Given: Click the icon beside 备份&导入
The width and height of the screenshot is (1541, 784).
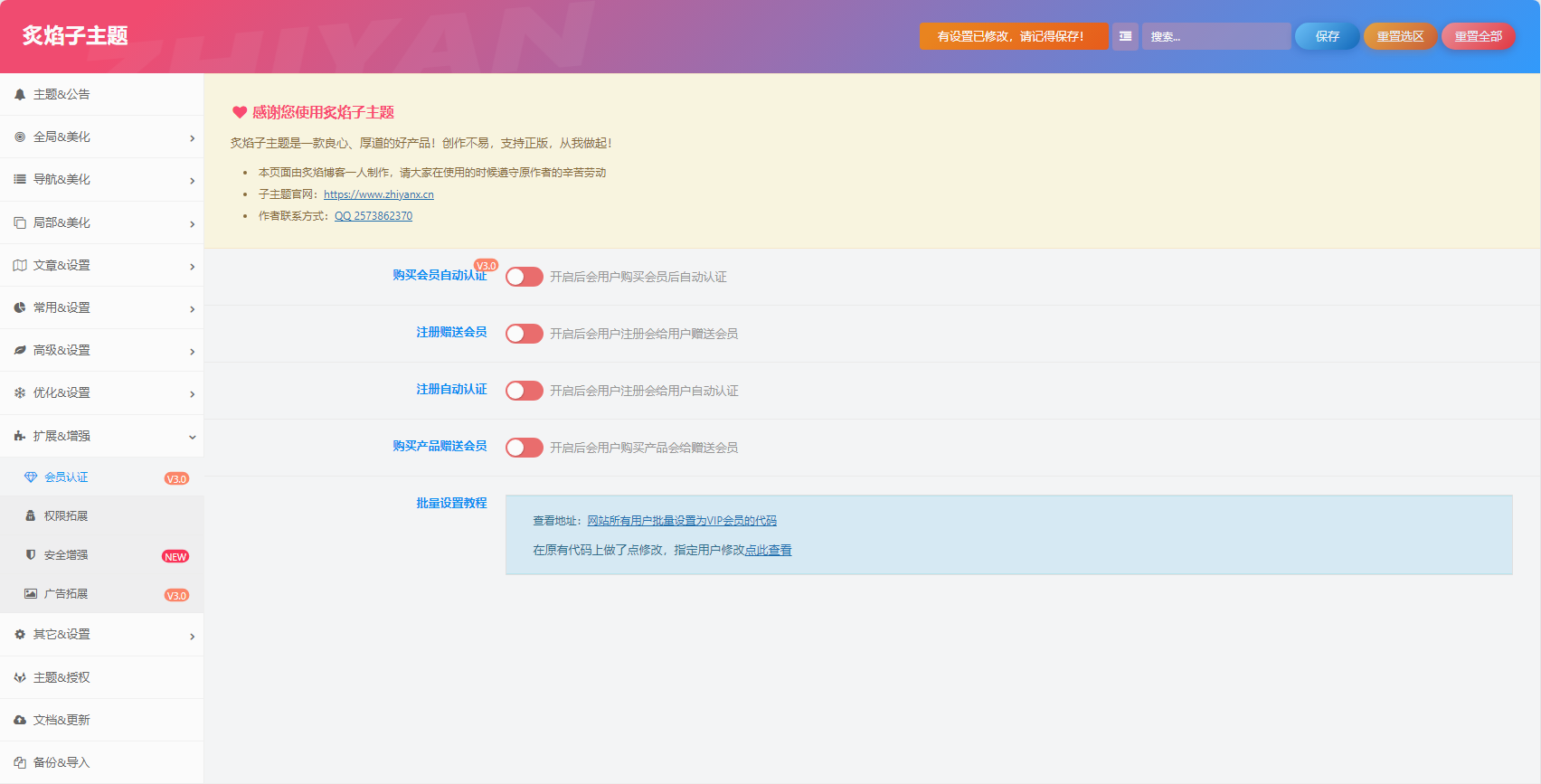Looking at the screenshot, I should click(x=20, y=762).
